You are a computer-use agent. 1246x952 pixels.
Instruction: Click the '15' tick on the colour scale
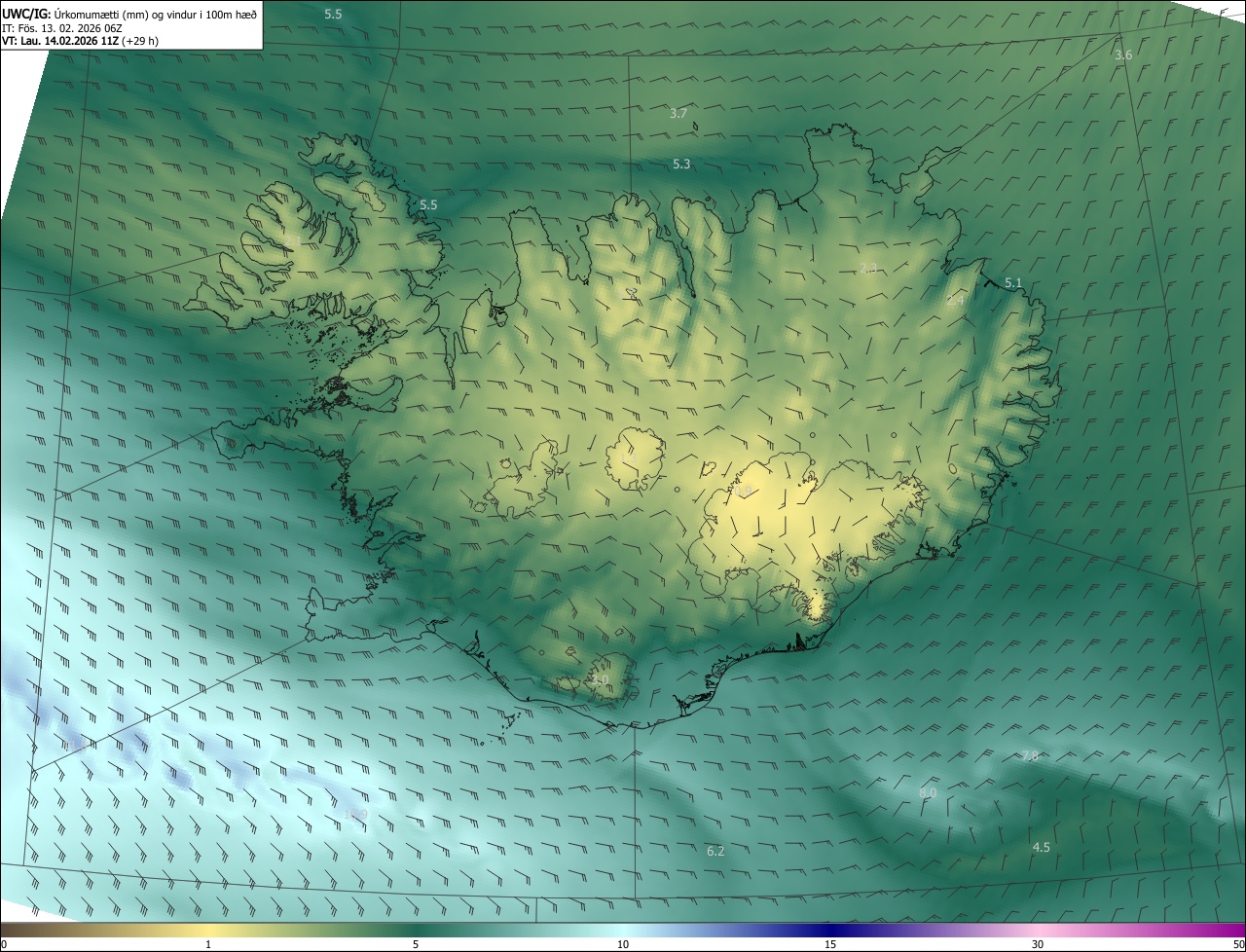tap(830, 944)
